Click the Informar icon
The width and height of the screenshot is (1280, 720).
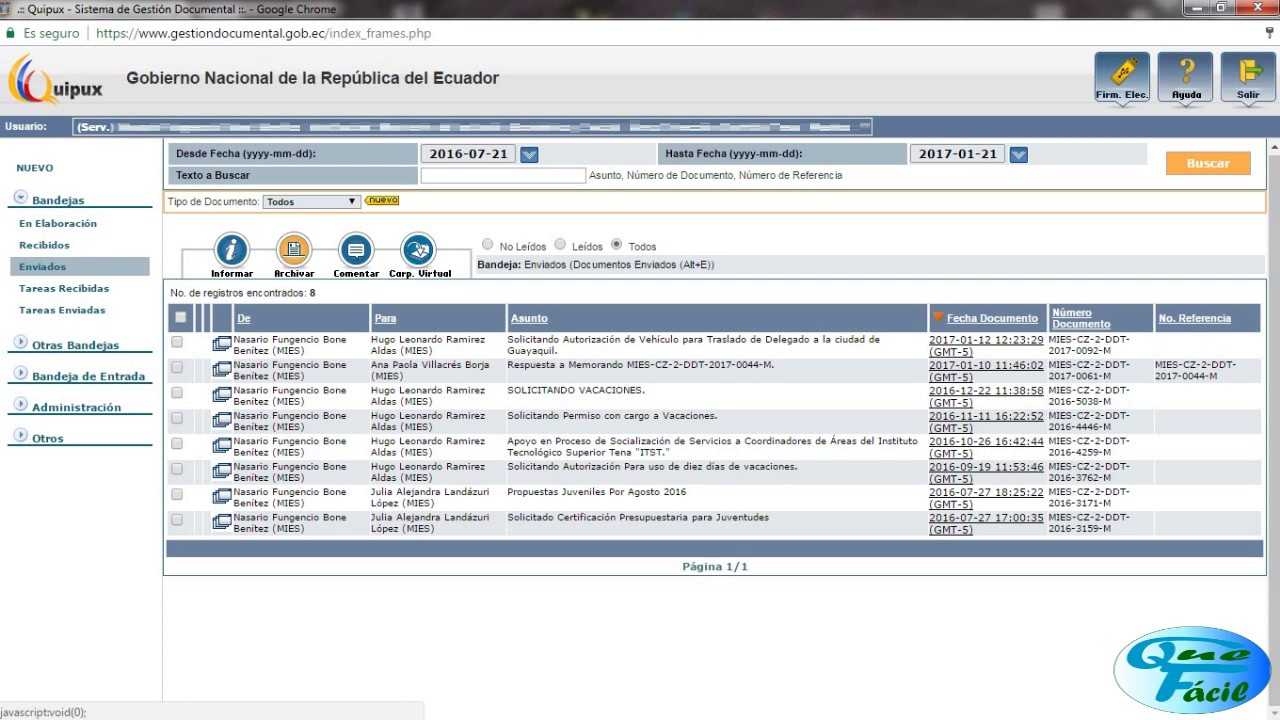(x=232, y=255)
